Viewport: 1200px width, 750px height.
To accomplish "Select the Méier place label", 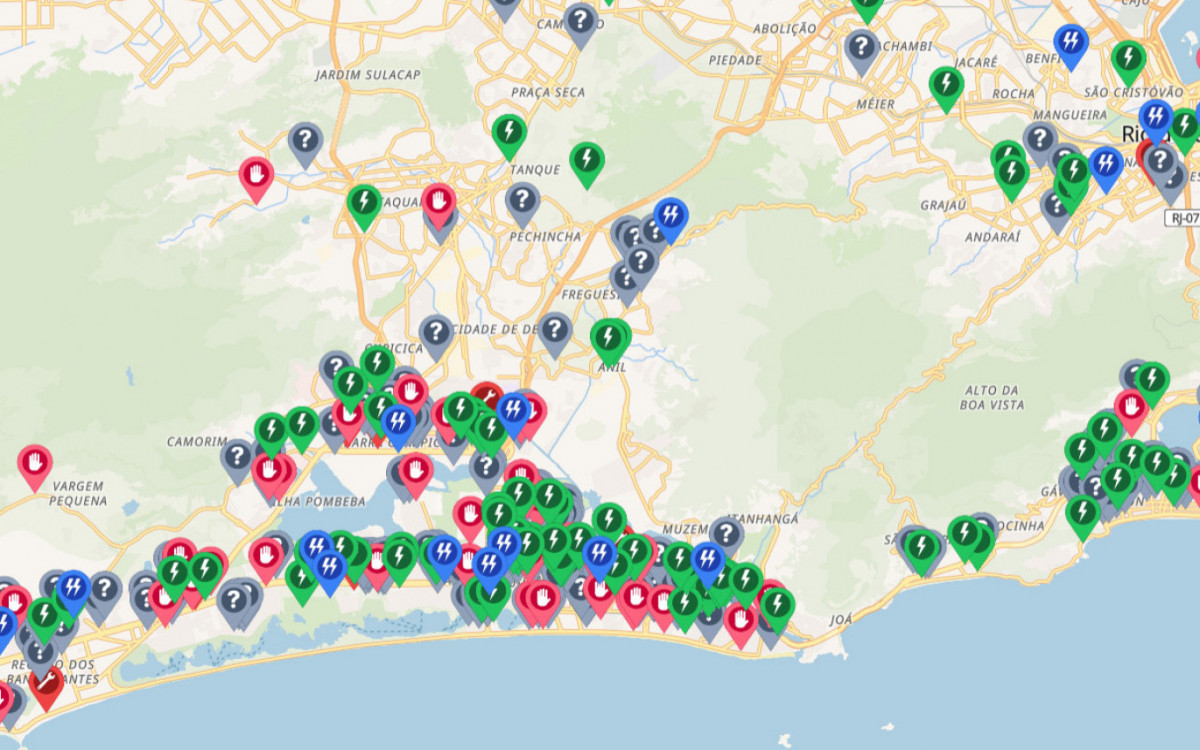I will click(x=876, y=103).
